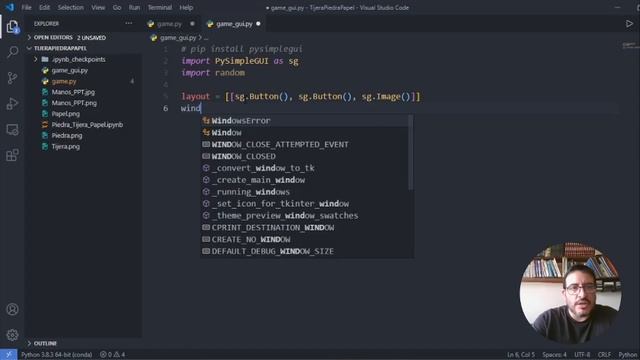Select Python interpreter in status bar
The width and height of the screenshot is (640, 360).
(56, 355)
